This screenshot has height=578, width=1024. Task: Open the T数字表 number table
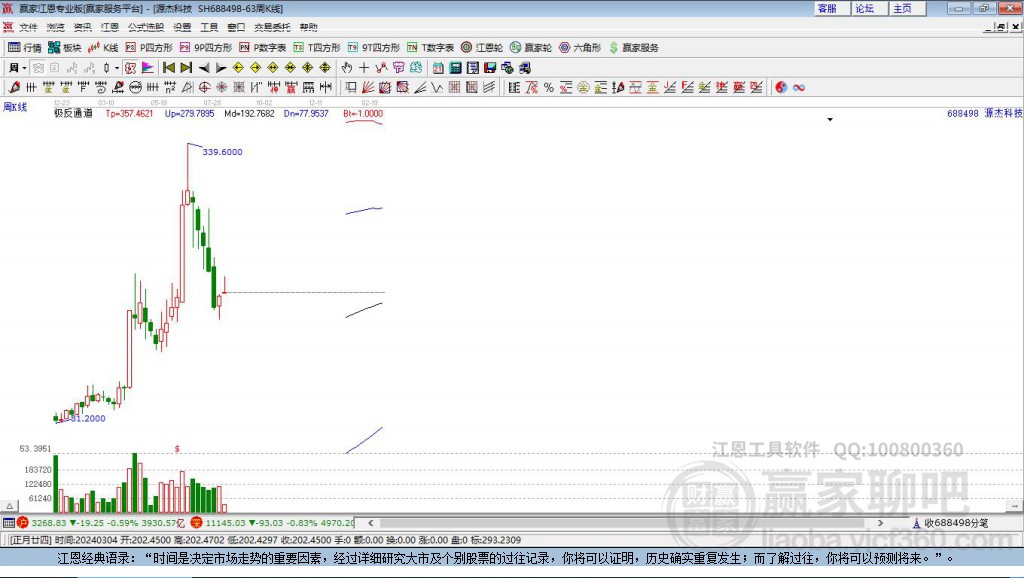[x=430, y=48]
